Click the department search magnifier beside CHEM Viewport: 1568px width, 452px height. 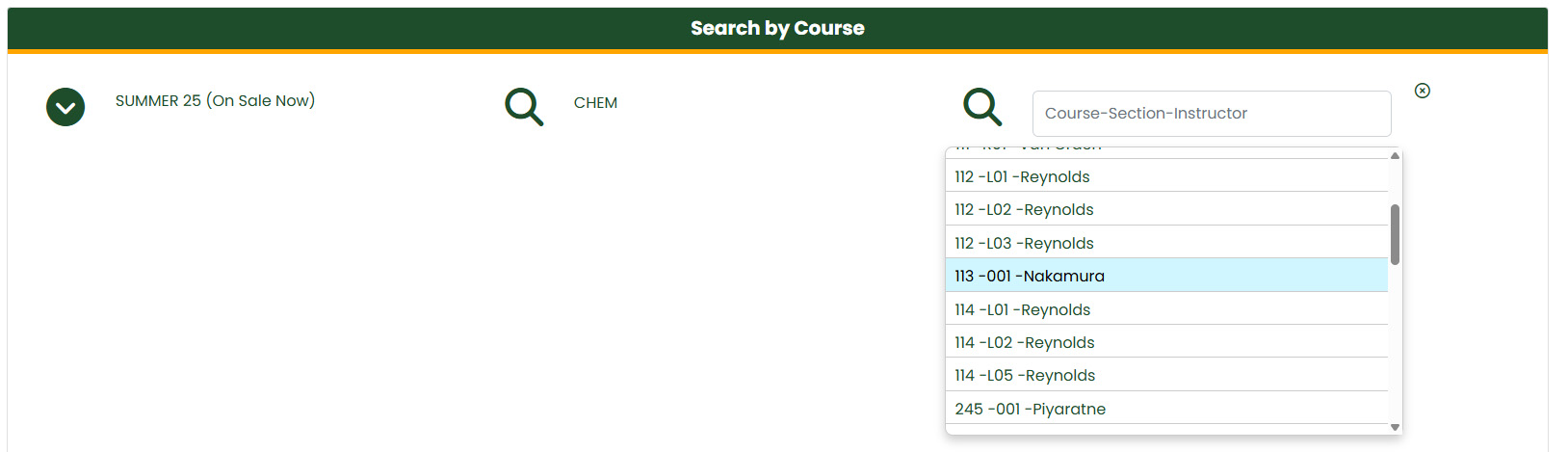tap(524, 107)
